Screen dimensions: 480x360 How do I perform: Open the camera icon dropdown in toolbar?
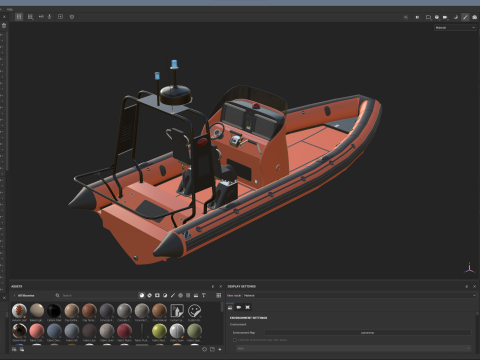(x=446, y=17)
